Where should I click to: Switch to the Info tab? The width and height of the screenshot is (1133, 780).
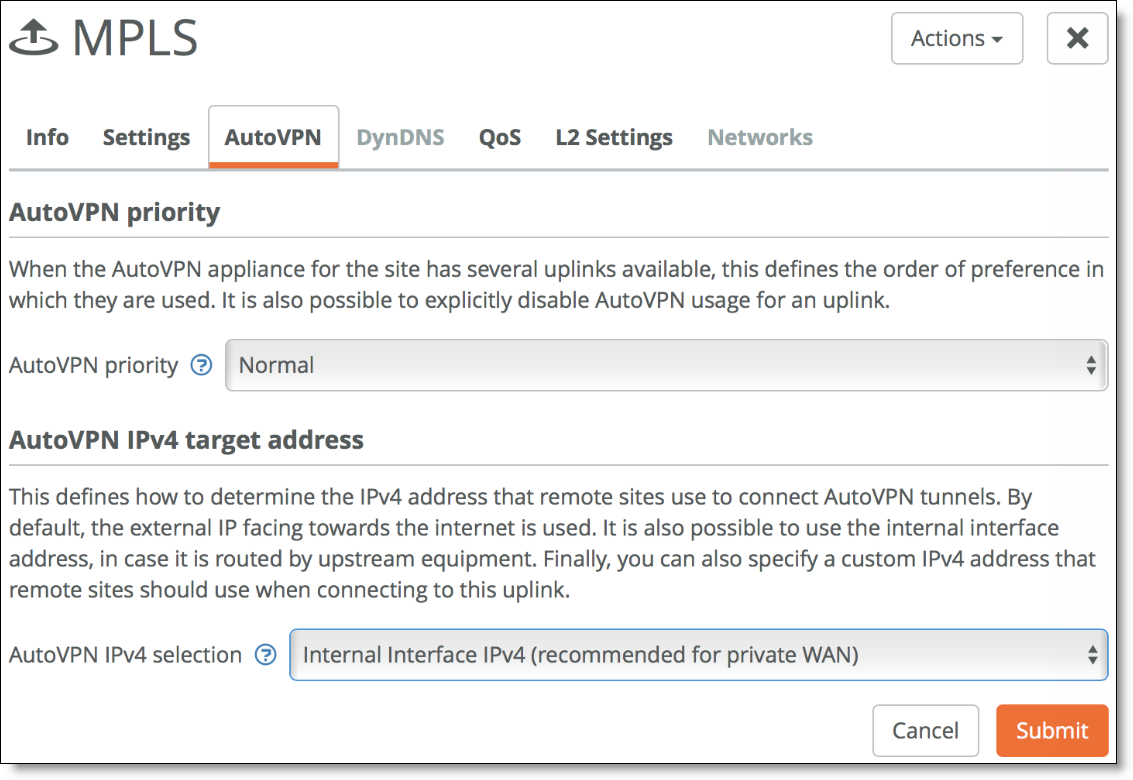(48, 137)
